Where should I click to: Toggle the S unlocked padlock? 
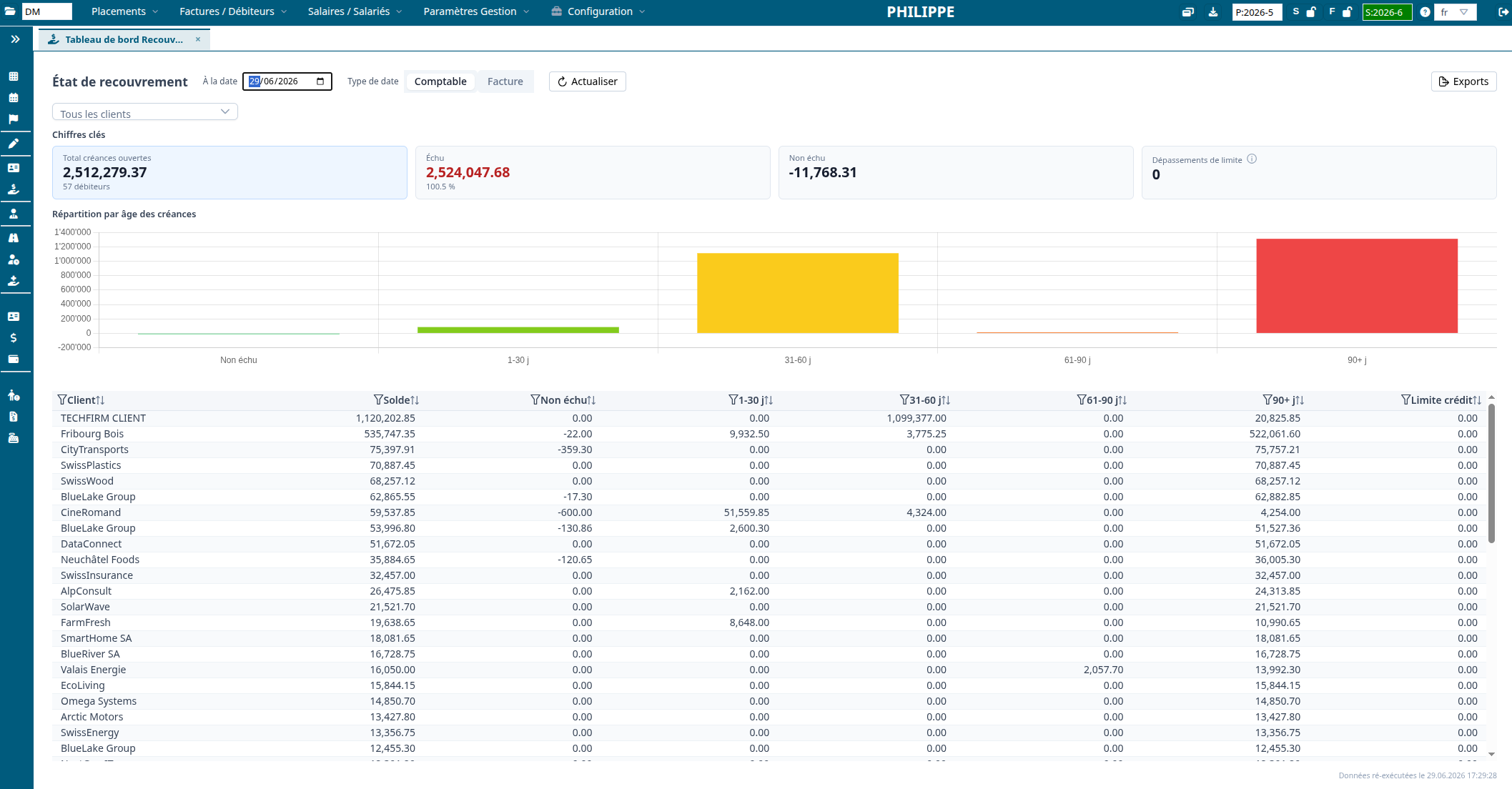[1311, 12]
